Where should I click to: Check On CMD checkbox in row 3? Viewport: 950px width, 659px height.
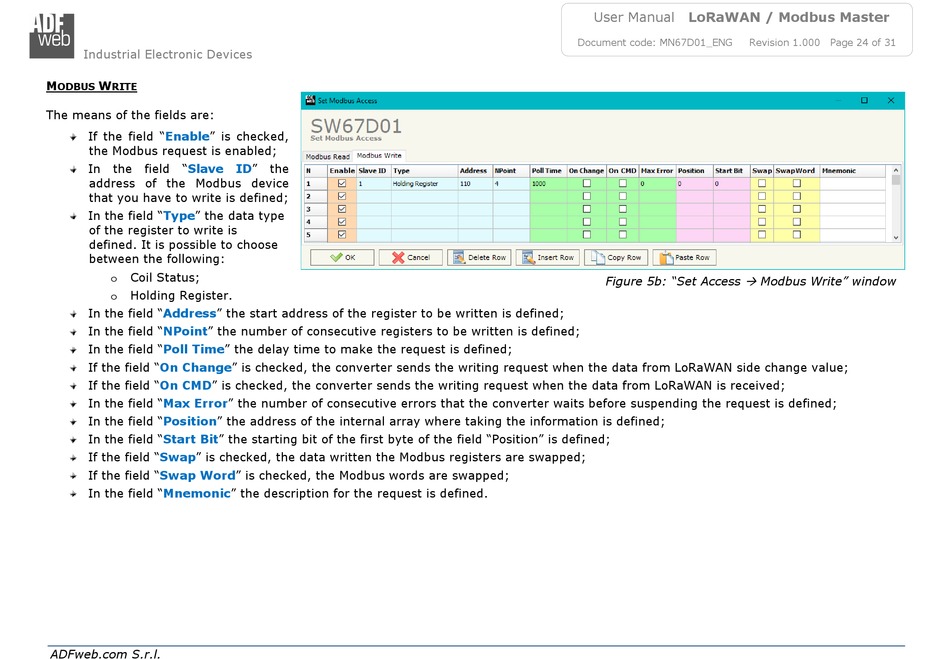coord(623,209)
